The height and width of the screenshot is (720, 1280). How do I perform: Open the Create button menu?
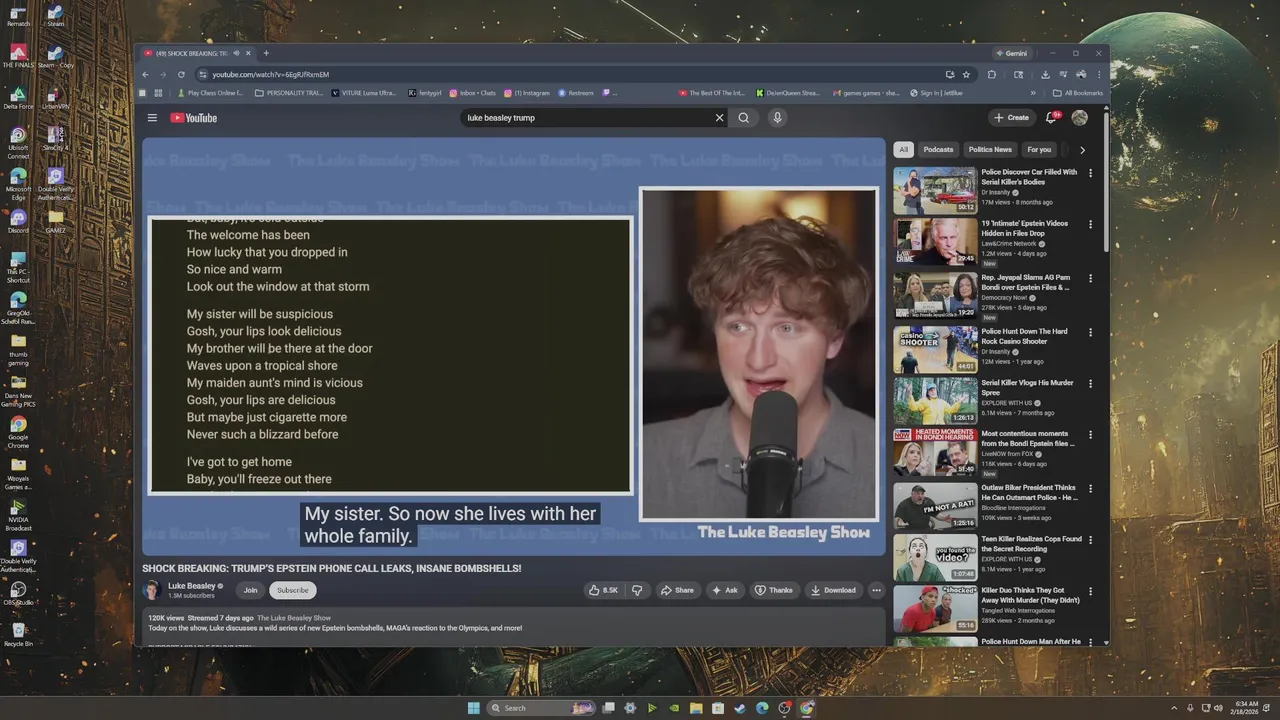1011,118
